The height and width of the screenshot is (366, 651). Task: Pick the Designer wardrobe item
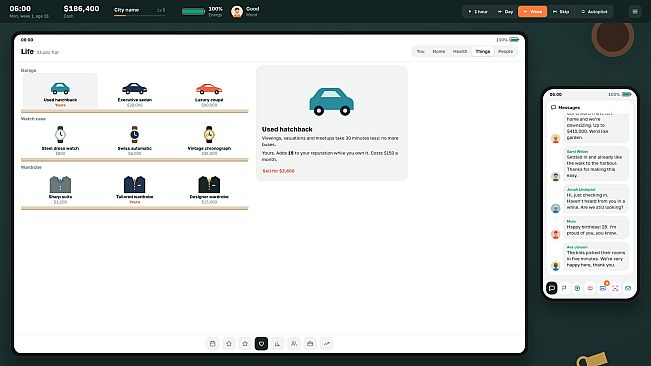209,189
